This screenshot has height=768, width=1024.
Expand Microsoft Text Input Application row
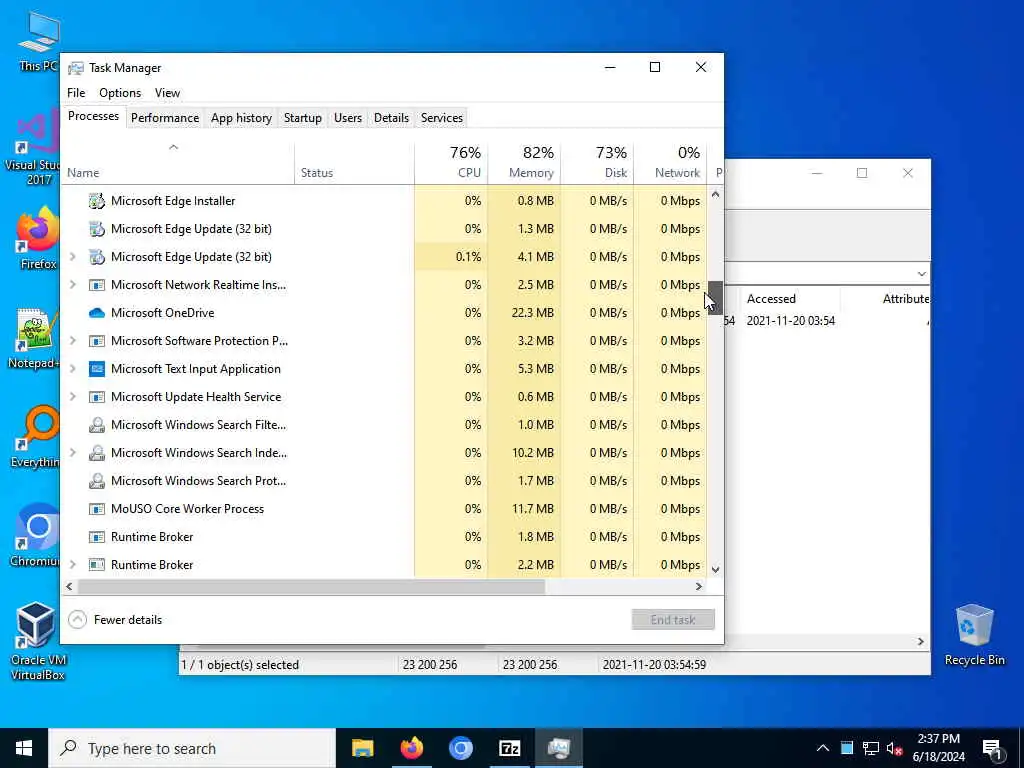pos(72,369)
